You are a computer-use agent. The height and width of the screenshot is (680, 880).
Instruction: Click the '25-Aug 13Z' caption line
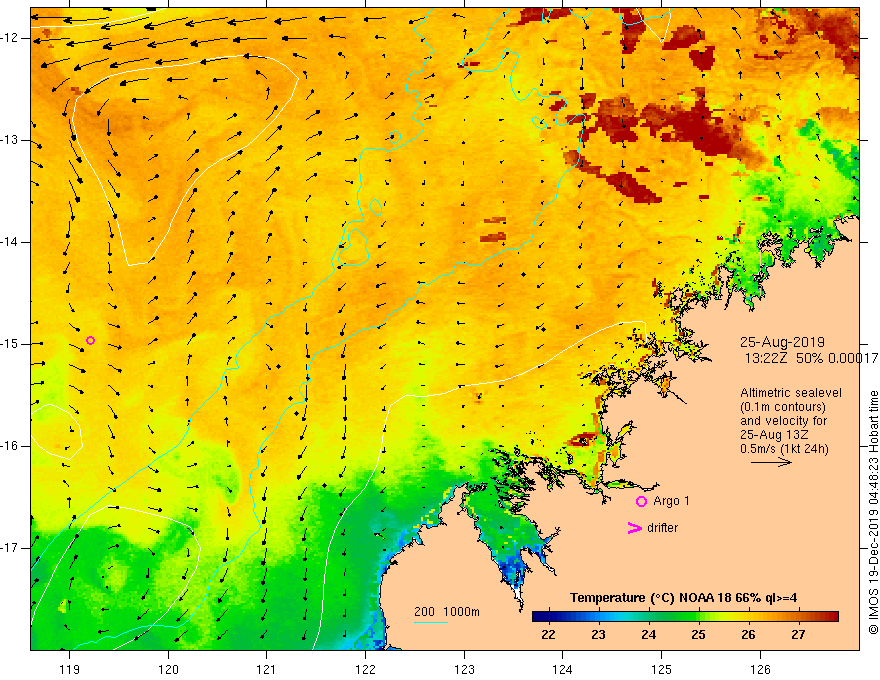[x=774, y=435]
